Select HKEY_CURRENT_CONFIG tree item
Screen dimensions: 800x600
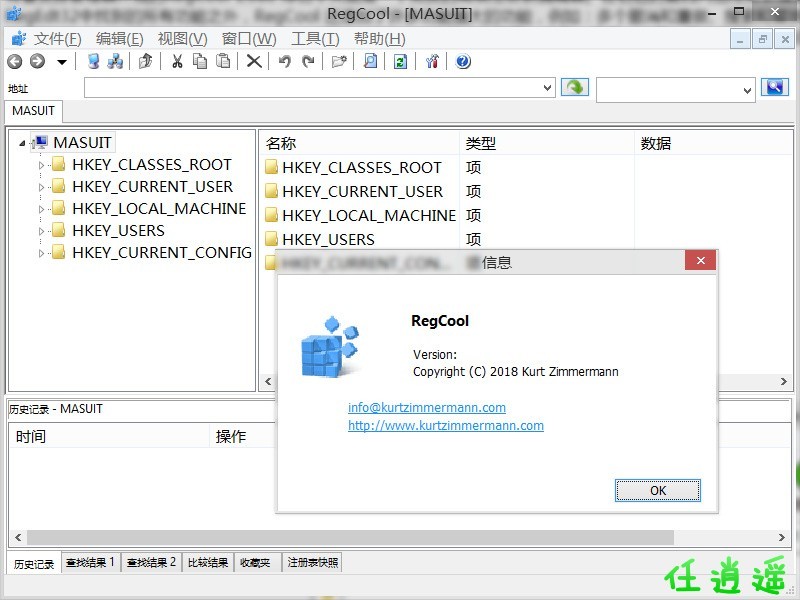click(162, 253)
